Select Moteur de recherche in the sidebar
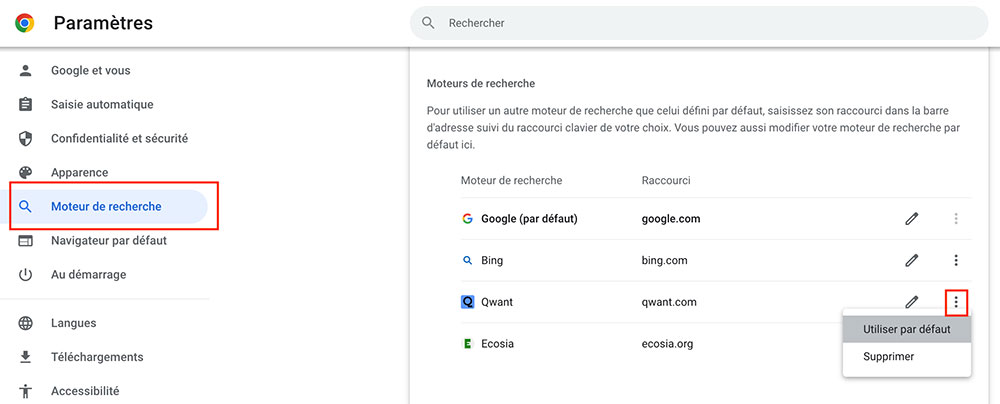Image resolution: width=1000 pixels, height=404 pixels. click(x=108, y=207)
